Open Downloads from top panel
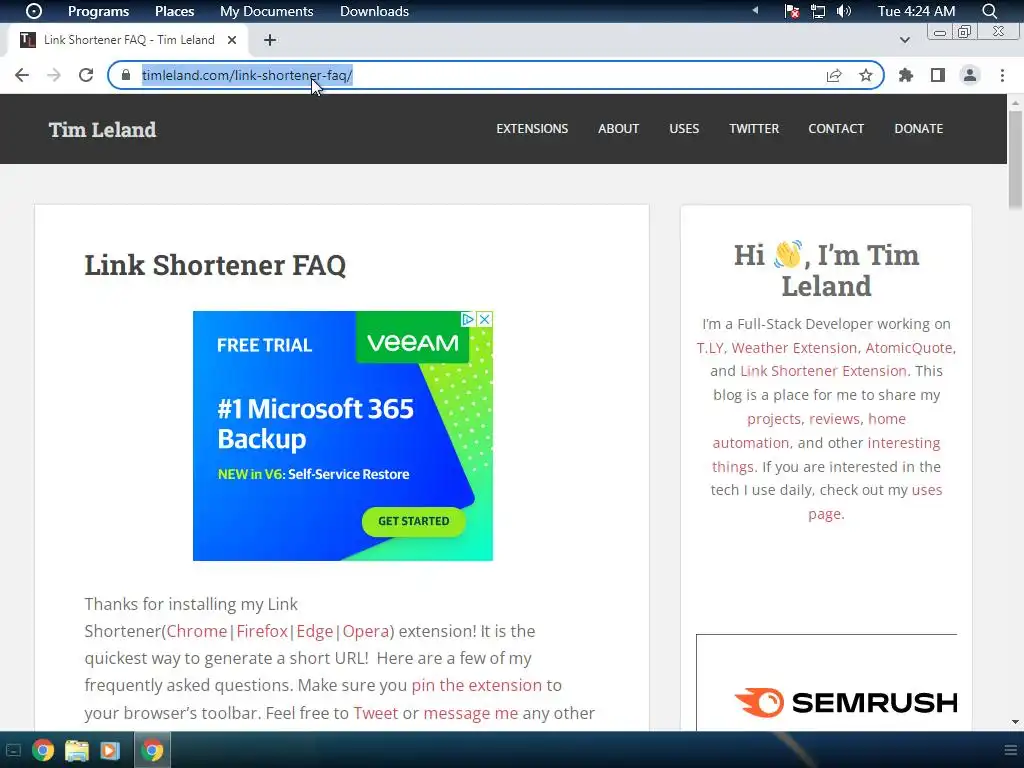This screenshot has width=1024, height=768. (374, 11)
